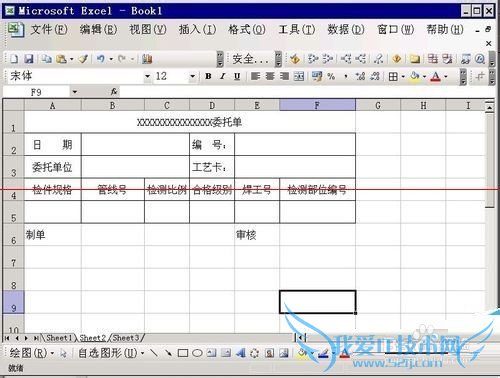Open the Name Box dropdown
The height and width of the screenshot is (378, 500).
(74, 92)
